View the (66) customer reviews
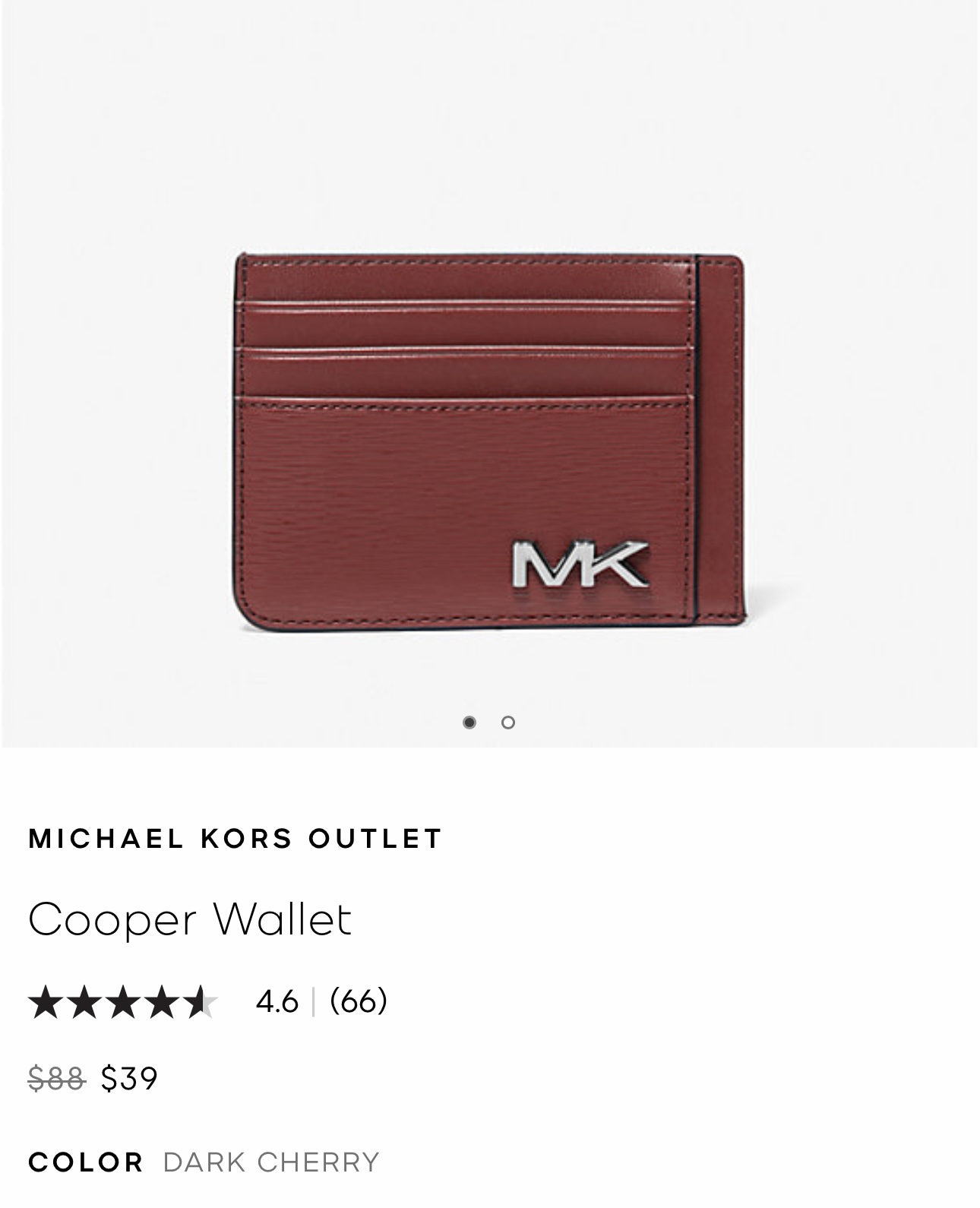 (359, 1001)
